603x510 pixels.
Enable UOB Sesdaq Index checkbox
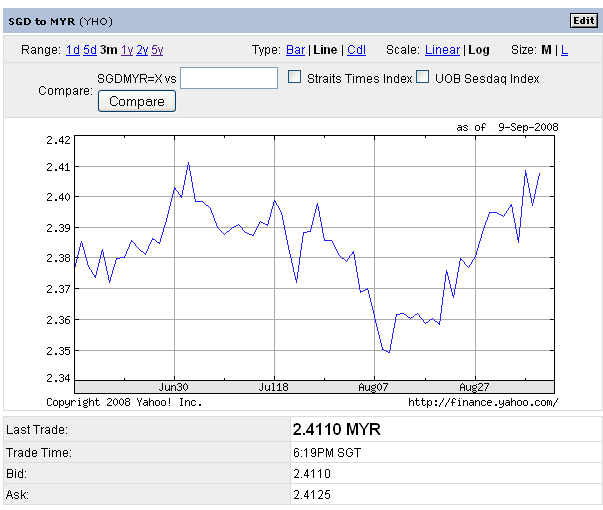(422, 78)
